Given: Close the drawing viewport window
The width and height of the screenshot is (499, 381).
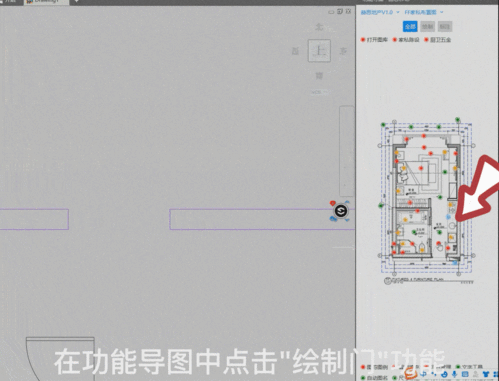Looking at the screenshot, I should tap(348, 11).
